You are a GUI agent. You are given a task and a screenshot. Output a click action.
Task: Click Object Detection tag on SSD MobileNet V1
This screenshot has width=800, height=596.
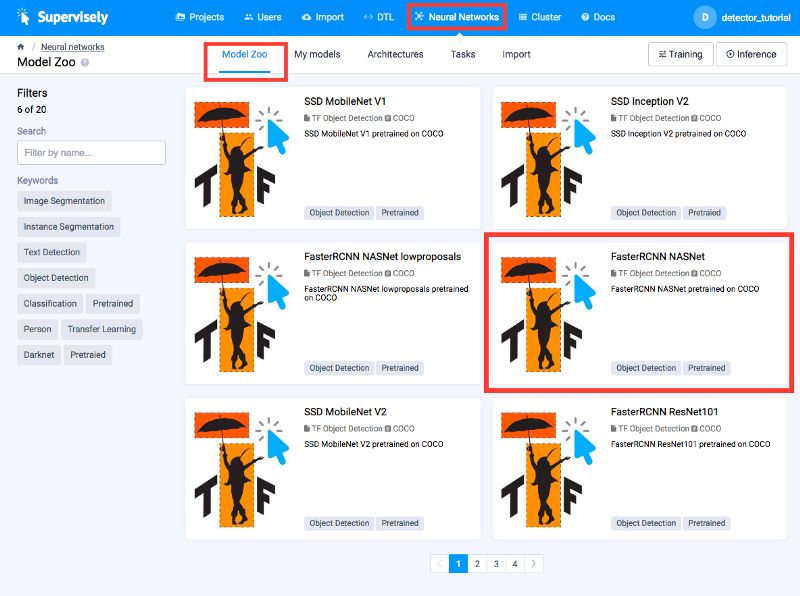coord(339,213)
